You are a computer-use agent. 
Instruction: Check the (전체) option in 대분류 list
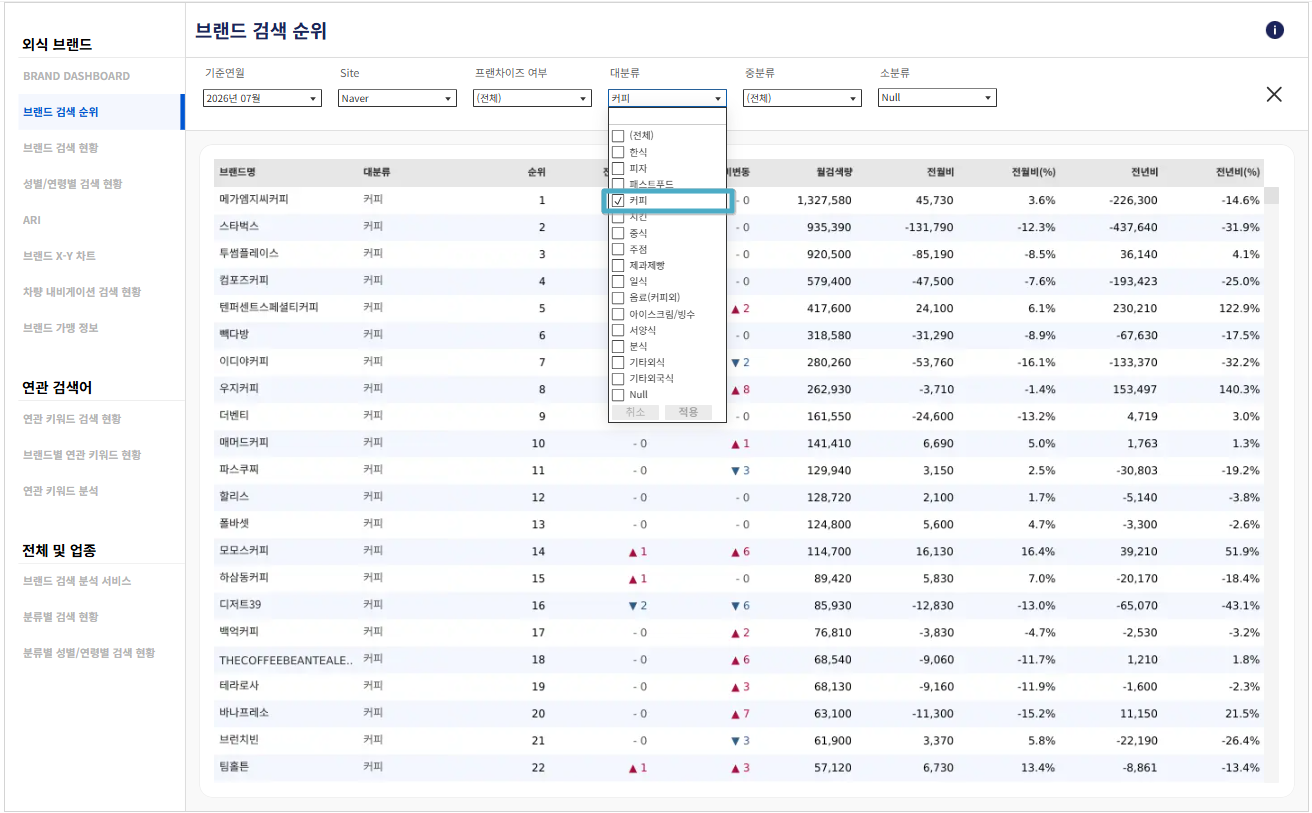[x=618, y=136]
